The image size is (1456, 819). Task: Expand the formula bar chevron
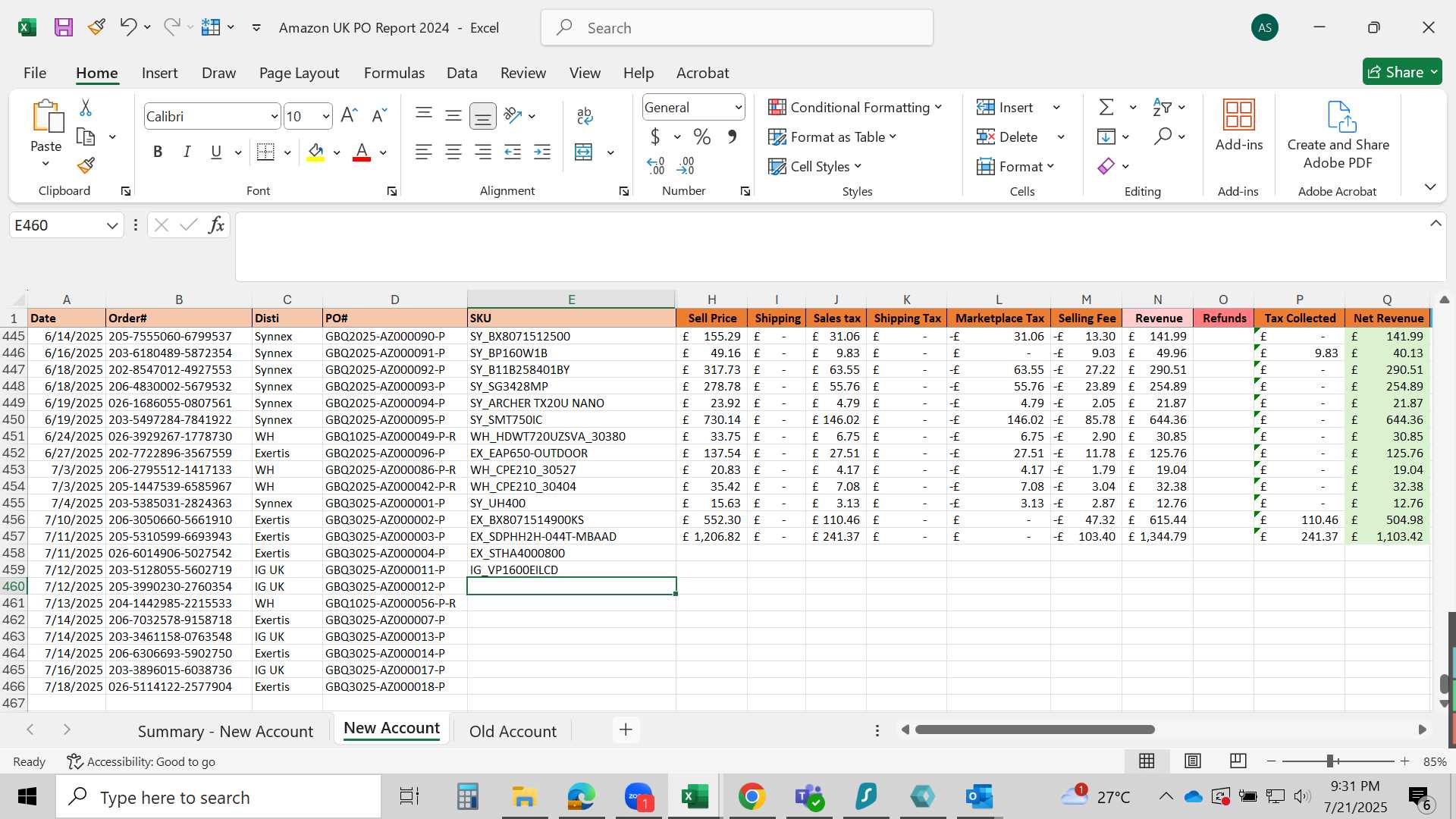tap(1436, 224)
